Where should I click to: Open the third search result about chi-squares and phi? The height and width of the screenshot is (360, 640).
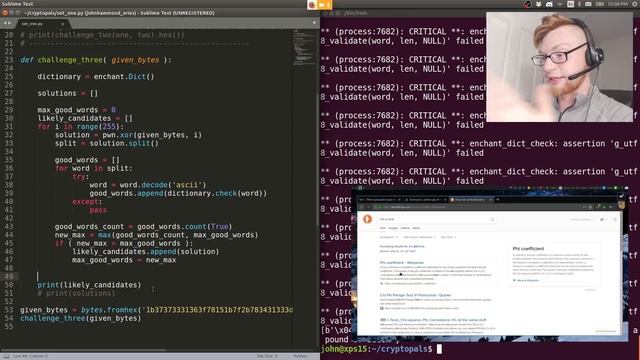click(433, 320)
